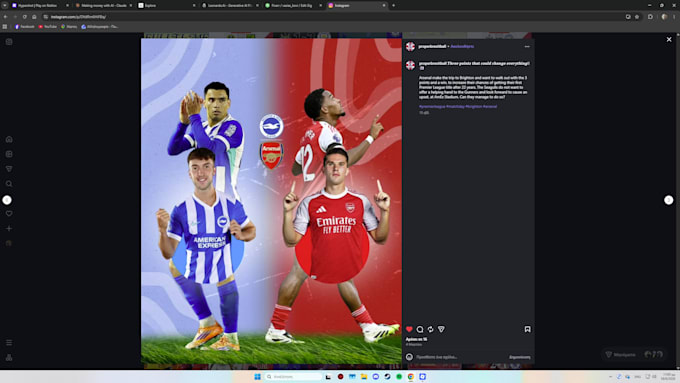680x383 pixels.
Task: Open the apps grid in bookmarks bar
Action: pyautogui.click(x=5, y=26)
